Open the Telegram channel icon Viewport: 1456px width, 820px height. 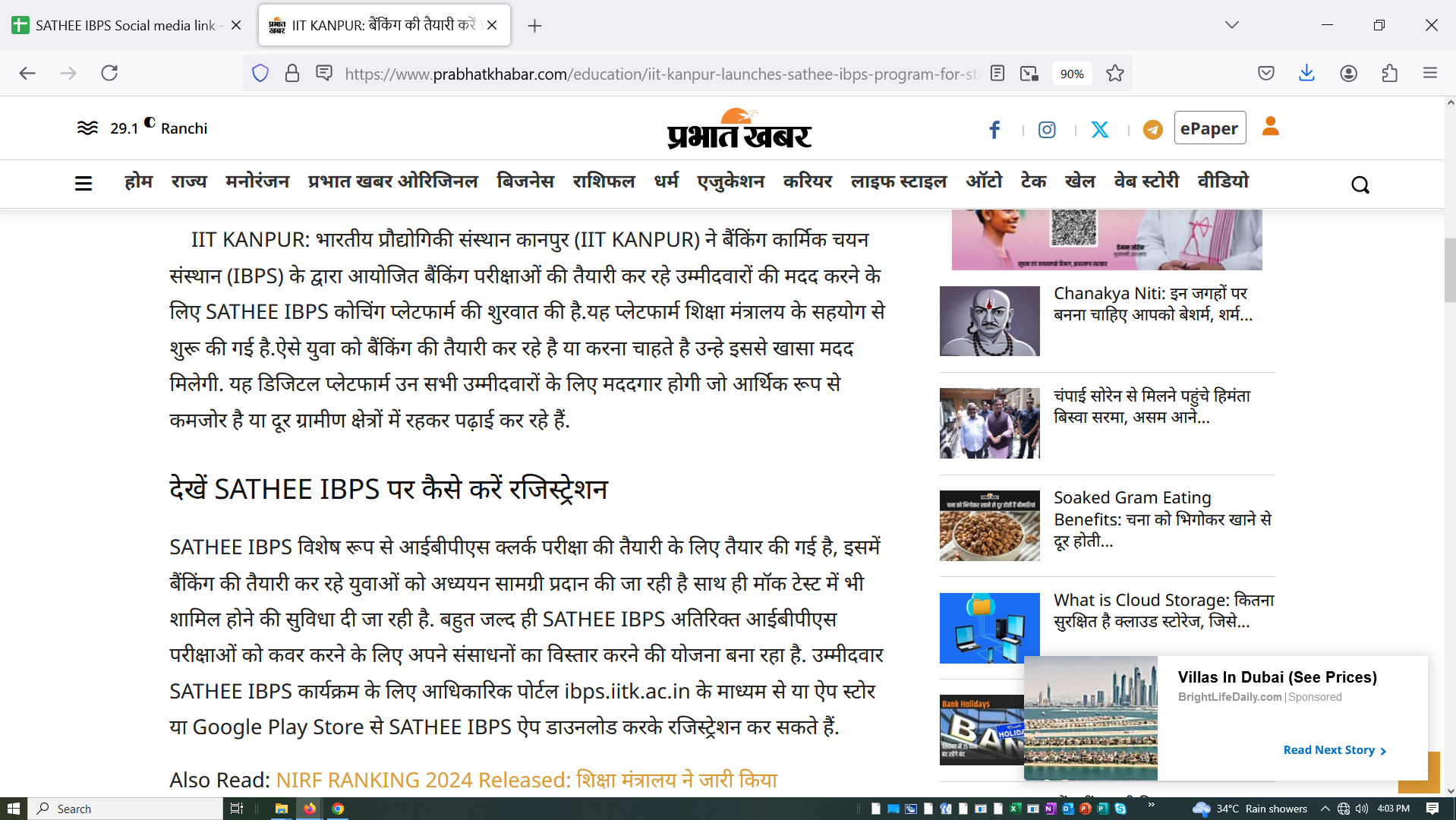tap(1152, 130)
